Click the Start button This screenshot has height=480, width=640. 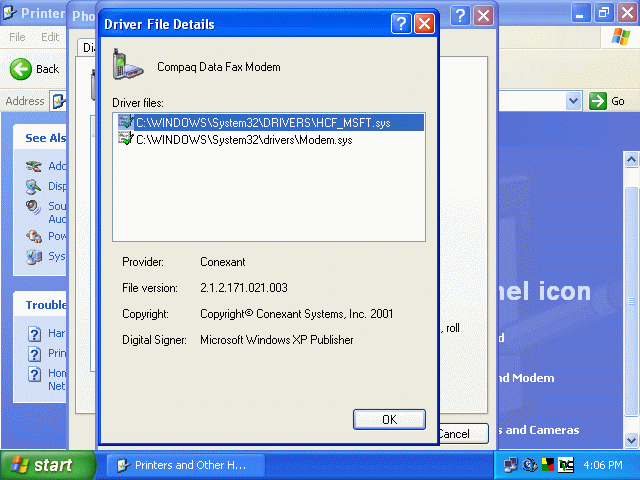47,465
